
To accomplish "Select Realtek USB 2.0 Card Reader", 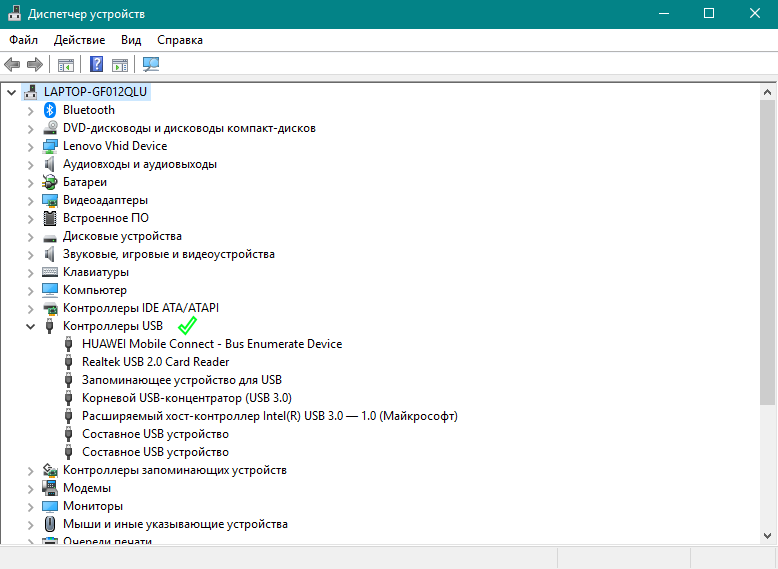I will coord(155,362).
